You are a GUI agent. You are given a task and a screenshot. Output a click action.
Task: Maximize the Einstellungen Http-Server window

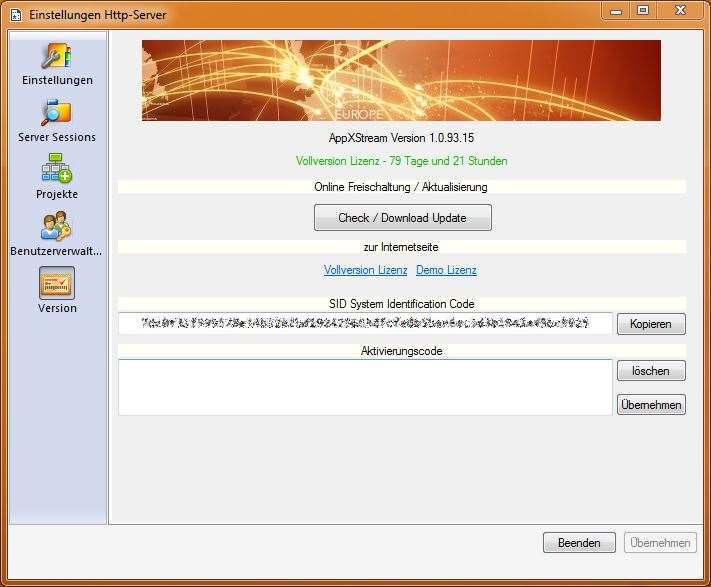pyautogui.click(x=643, y=10)
